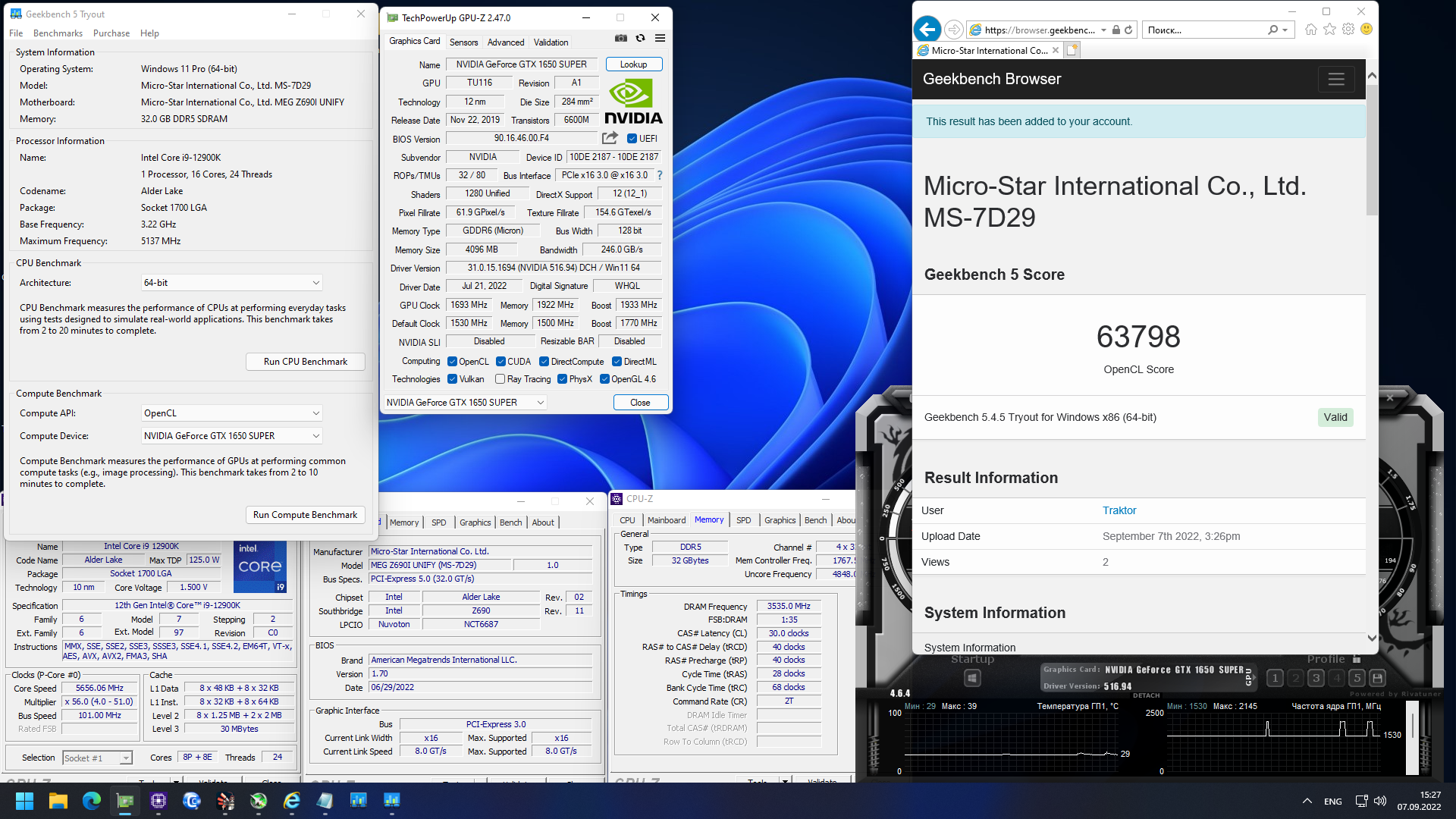Open the browser settings gear icon

point(1348,30)
